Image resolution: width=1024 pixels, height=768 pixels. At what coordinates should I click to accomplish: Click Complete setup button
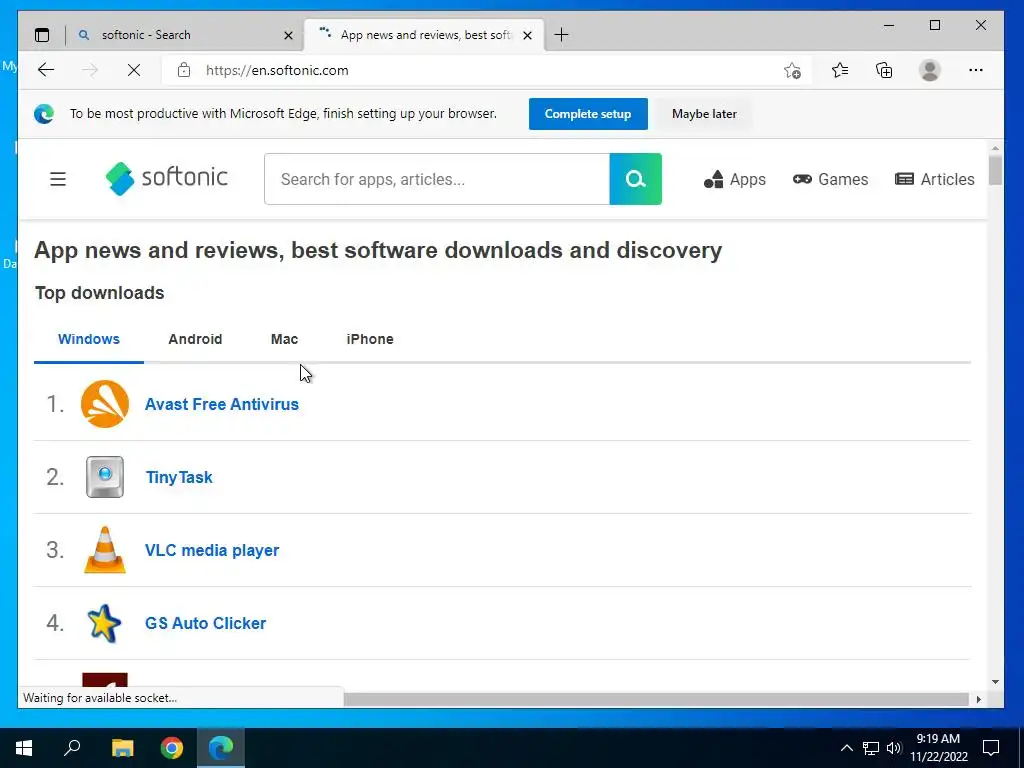(588, 114)
